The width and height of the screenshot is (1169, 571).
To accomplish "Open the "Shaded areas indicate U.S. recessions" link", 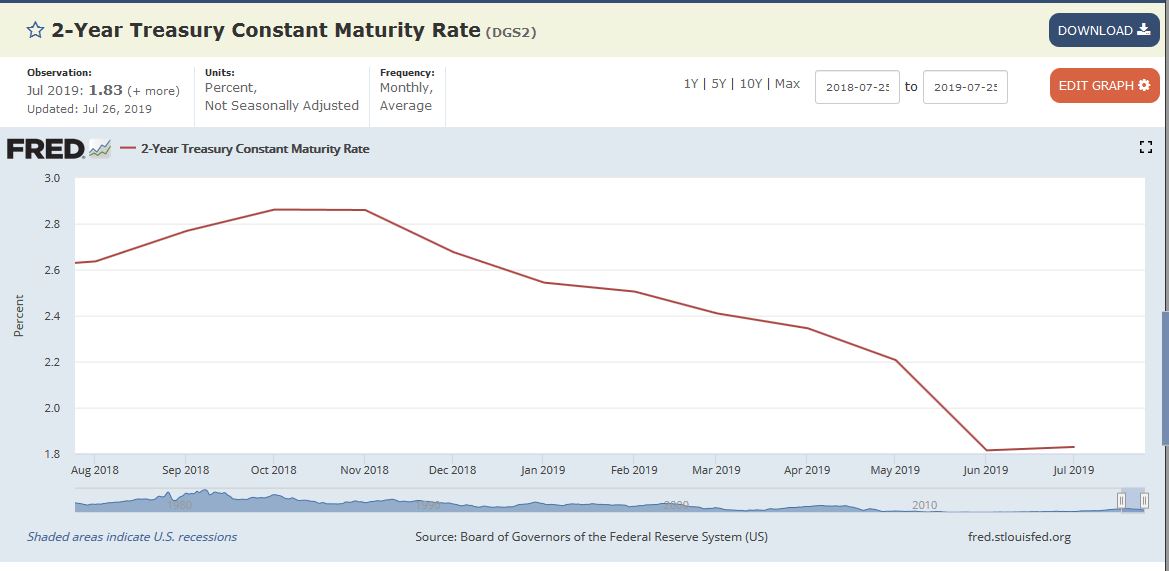I will pos(132,537).
